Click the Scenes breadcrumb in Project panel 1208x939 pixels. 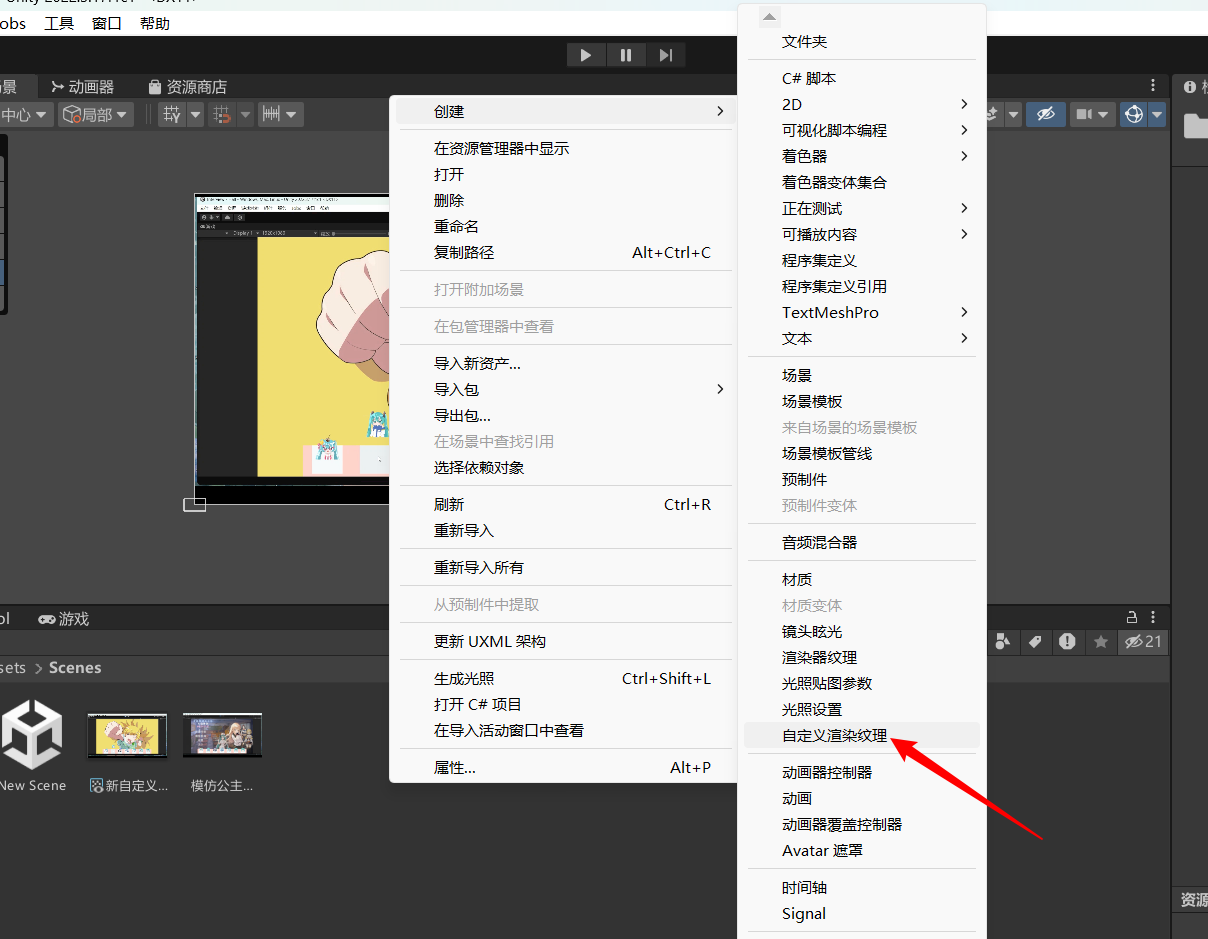coord(75,668)
